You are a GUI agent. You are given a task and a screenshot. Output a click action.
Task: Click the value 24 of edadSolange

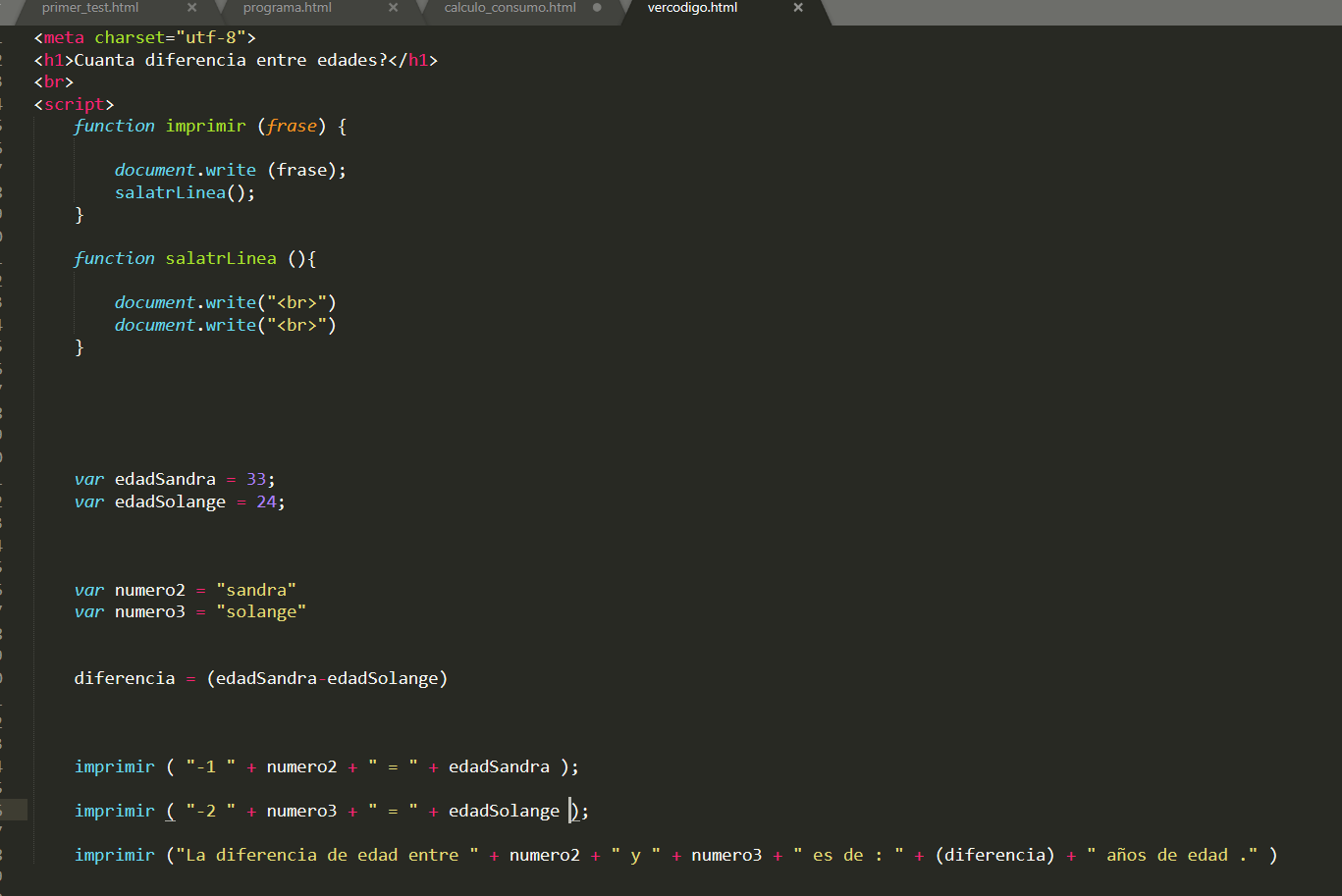click(x=266, y=501)
